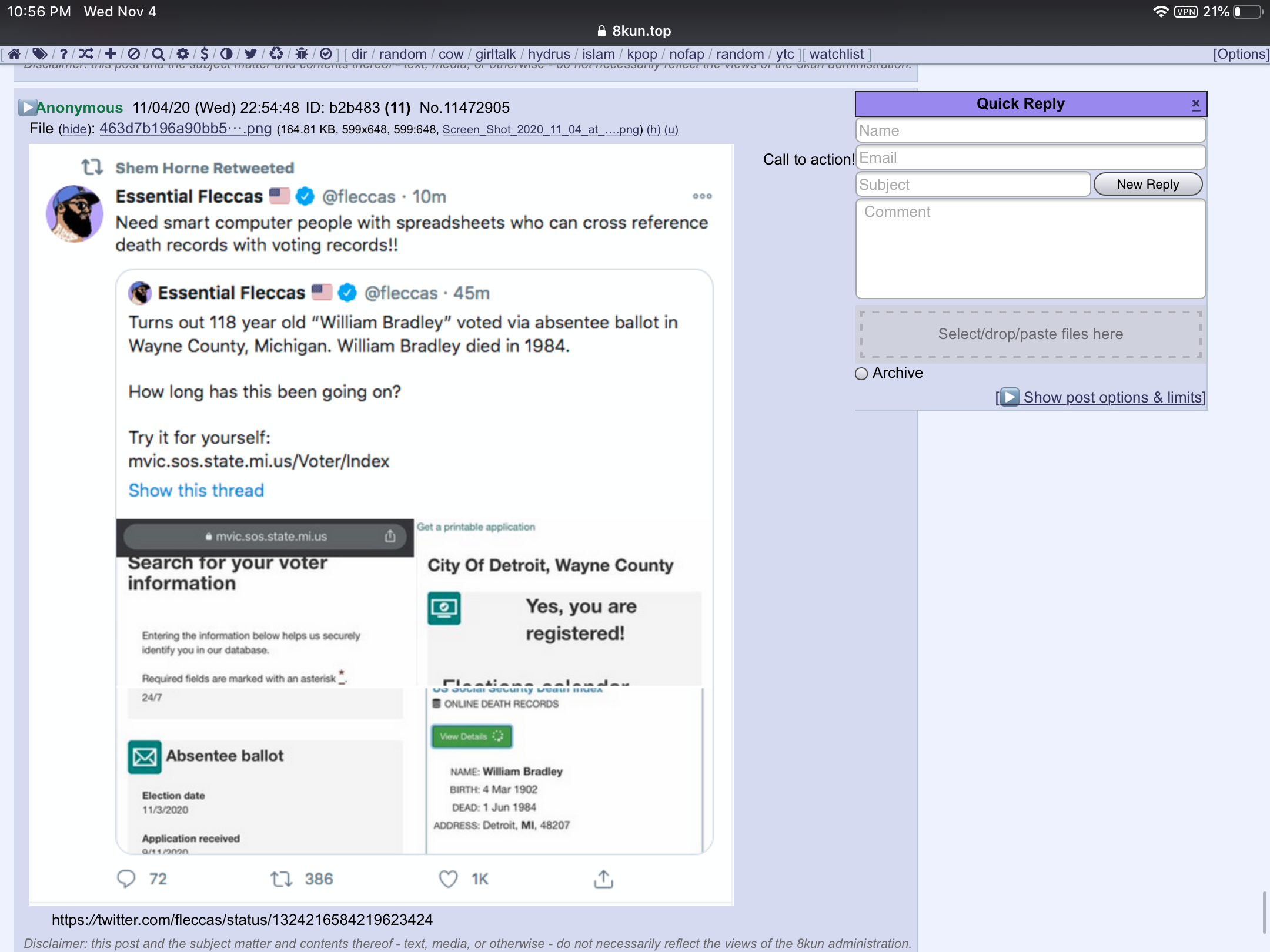The height and width of the screenshot is (952, 1270).
Task: Click the page scrollbar on right edge
Action: pos(1264,913)
